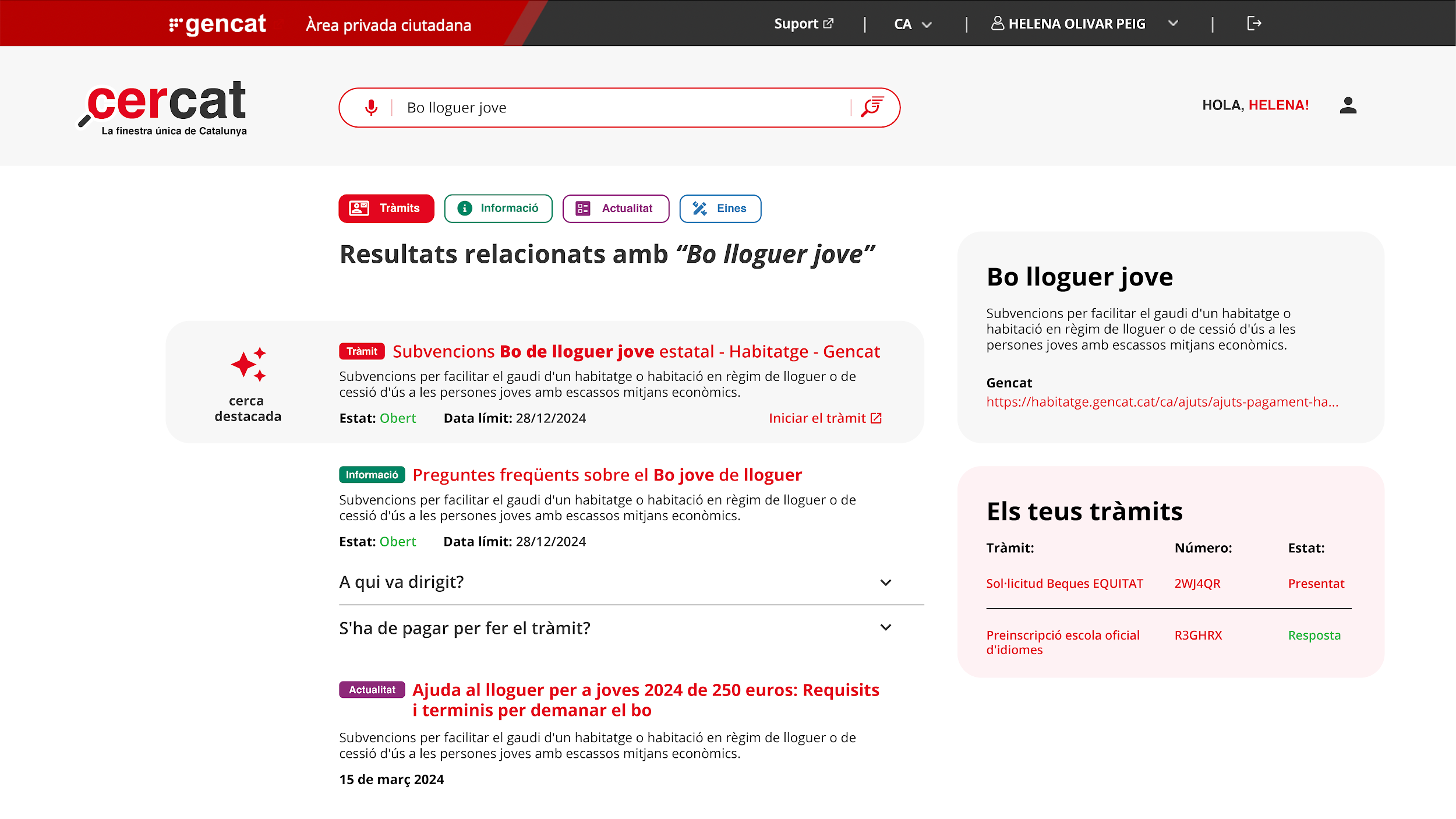Open the habitatge.gencat.cat URL link
Screen dimensions: 1456x819
(x=1162, y=402)
